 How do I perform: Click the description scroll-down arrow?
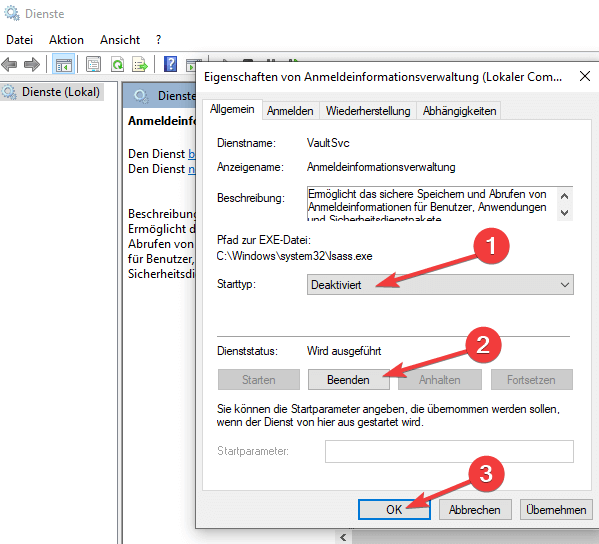[x=564, y=212]
